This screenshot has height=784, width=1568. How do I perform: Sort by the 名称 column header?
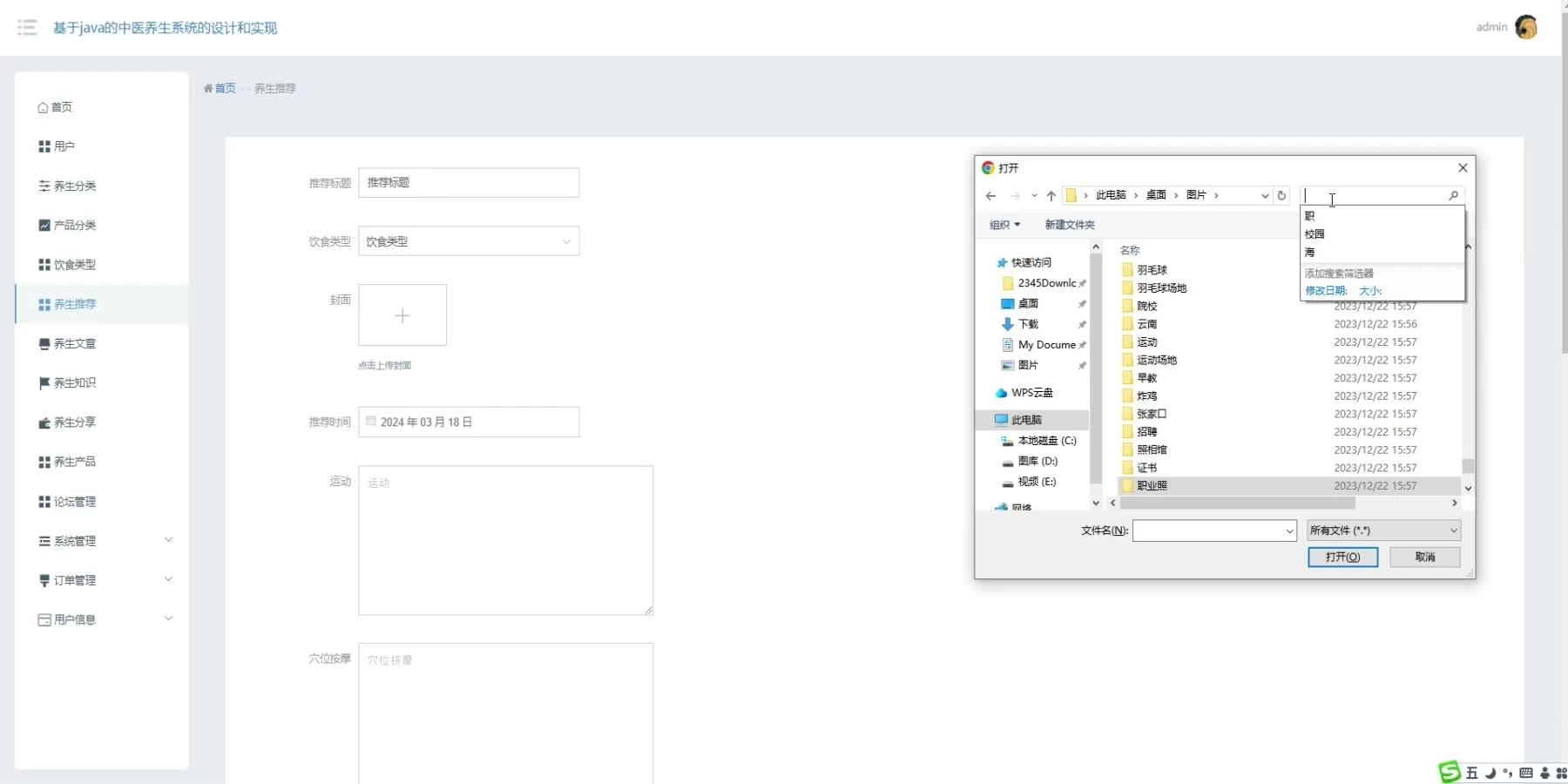(x=1130, y=250)
